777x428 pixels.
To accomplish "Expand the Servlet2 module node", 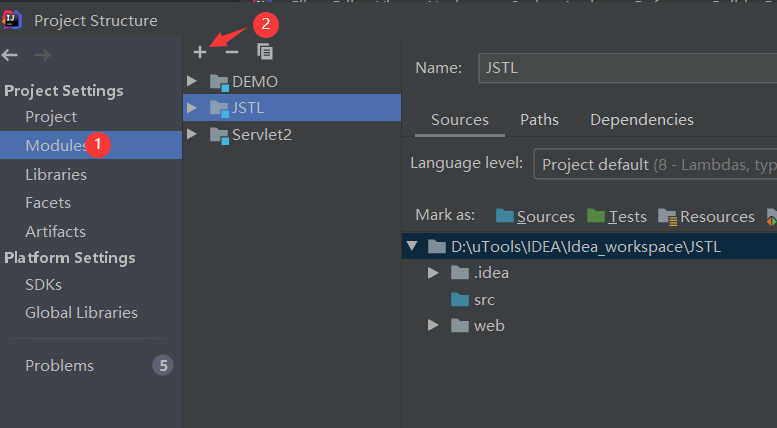I will [x=192, y=134].
